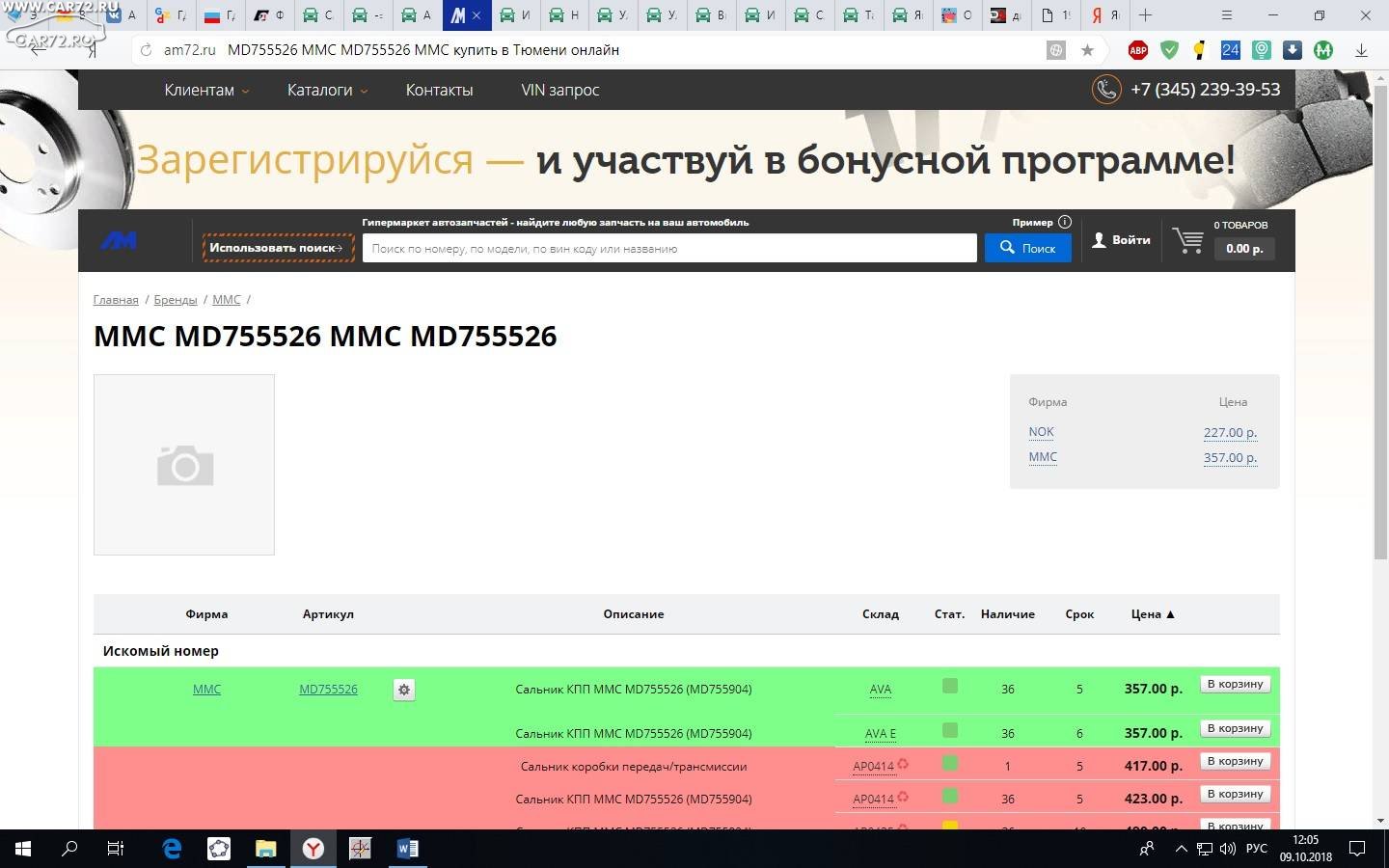Open the Adblock Plus ABP extension
1389x868 pixels.
tap(1138, 50)
